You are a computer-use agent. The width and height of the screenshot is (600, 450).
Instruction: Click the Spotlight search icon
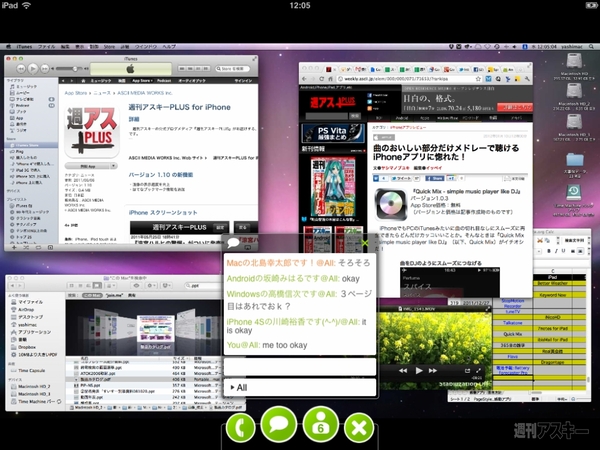(591, 47)
